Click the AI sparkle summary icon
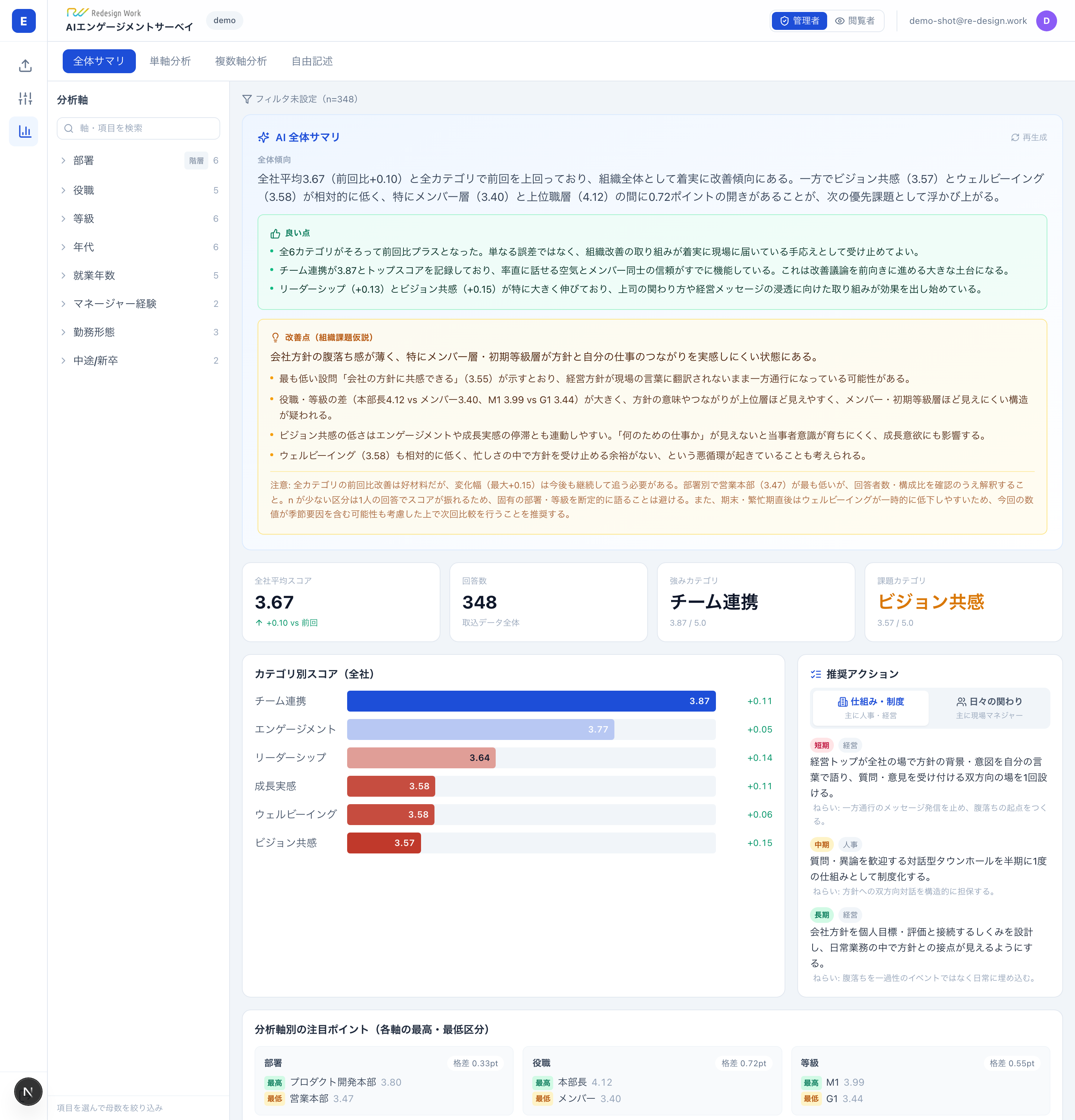Image resolution: width=1075 pixels, height=1120 pixels. pyautogui.click(x=263, y=137)
